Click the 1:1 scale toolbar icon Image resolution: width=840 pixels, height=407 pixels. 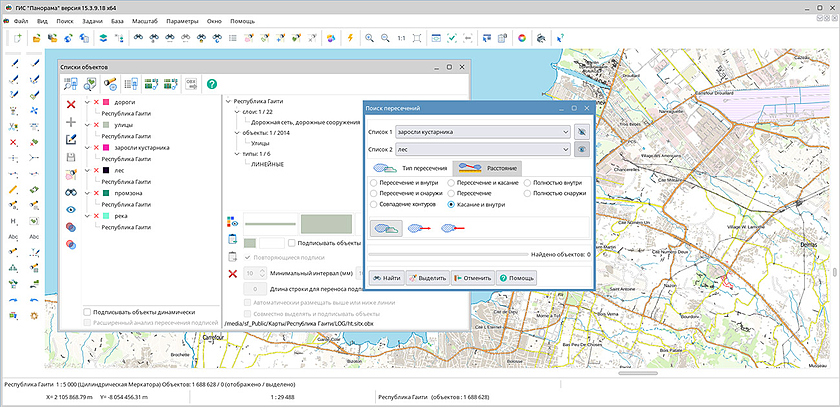[x=400, y=38]
